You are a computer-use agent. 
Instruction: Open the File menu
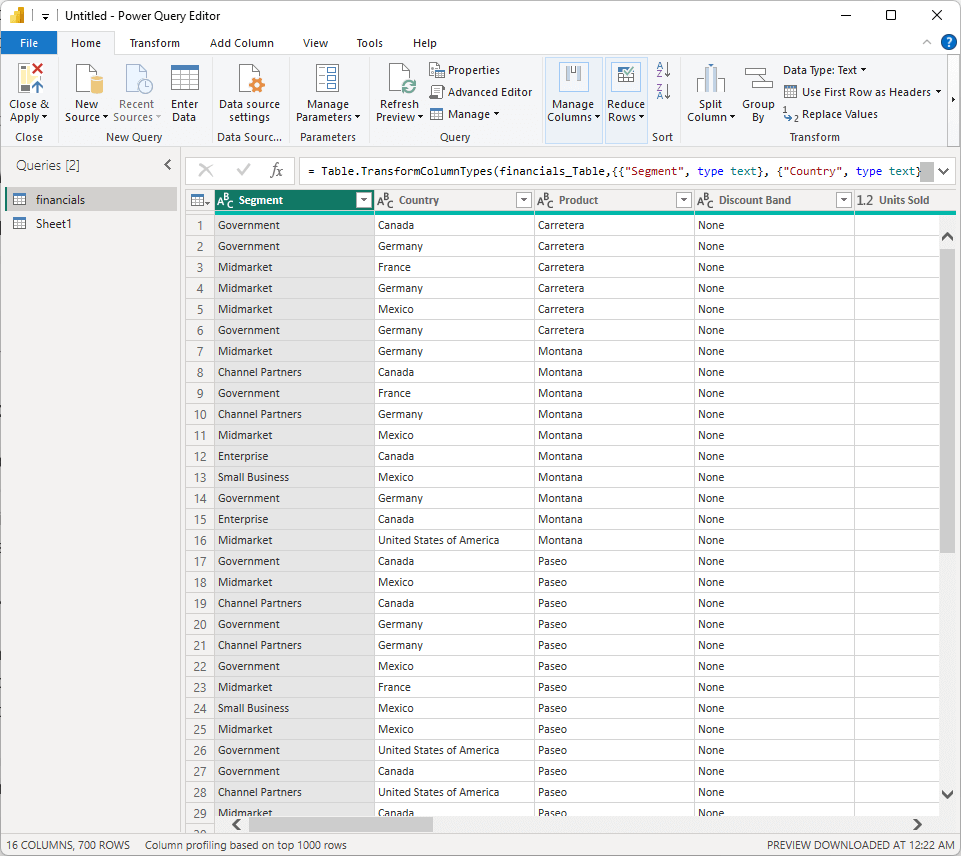click(29, 43)
